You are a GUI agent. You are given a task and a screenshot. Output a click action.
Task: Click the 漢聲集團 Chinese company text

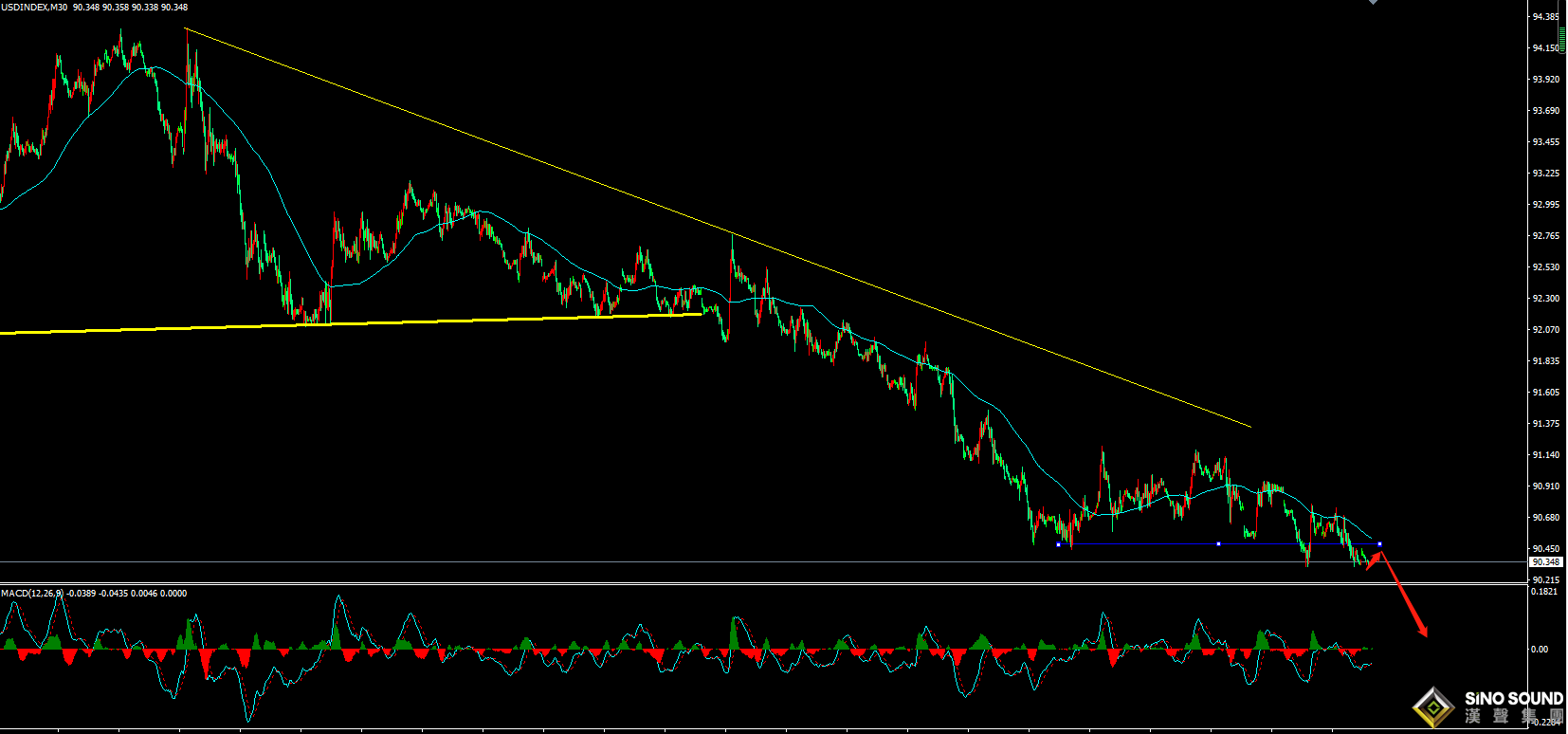pyautogui.click(x=1513, y=716)
